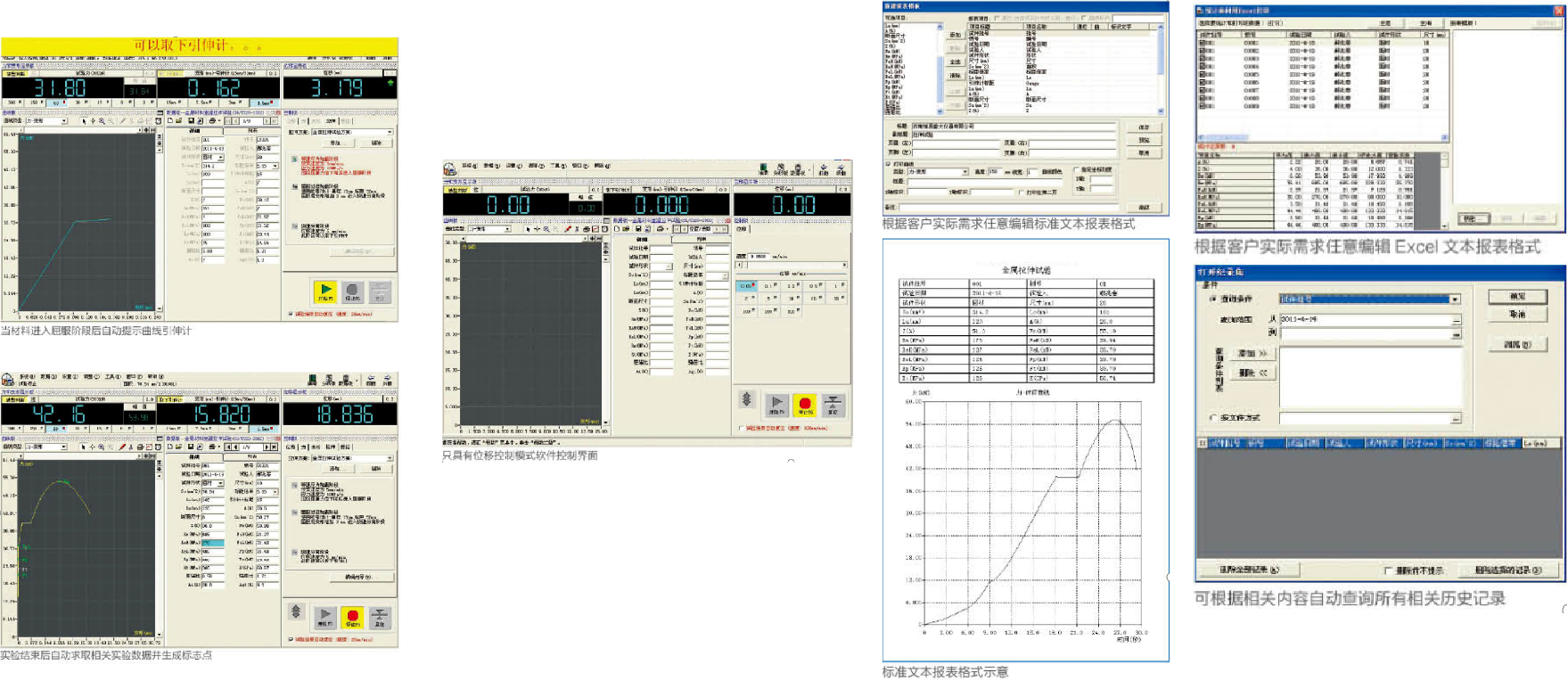Open the 工具 menu in the 0.00 readings window
The image size is (1568, 681).
[x=558, y=166]
